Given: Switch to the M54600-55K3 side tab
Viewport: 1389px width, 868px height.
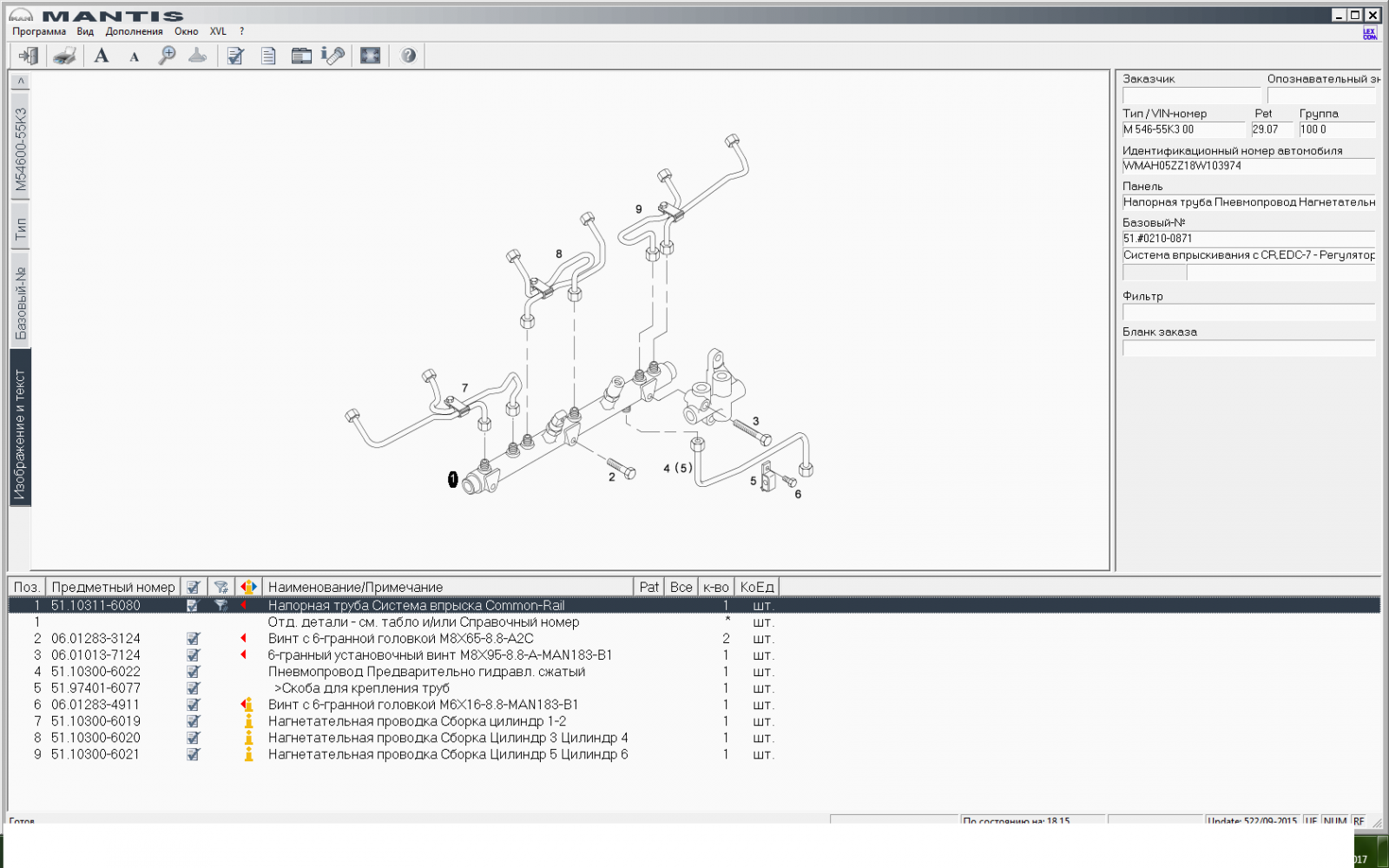Looking at the screenshot, I should (21, 148).
